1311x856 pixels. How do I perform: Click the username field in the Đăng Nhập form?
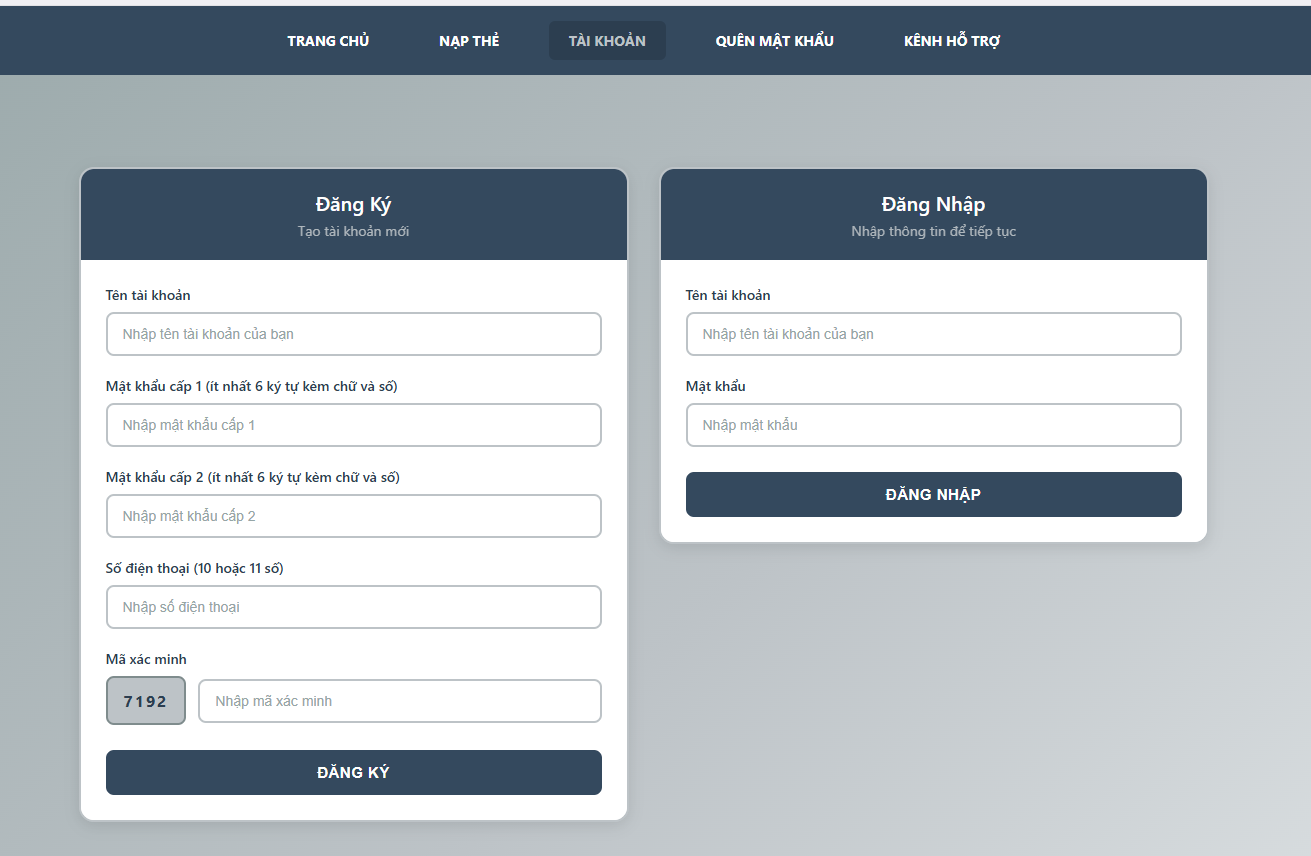tap(934, 334)
